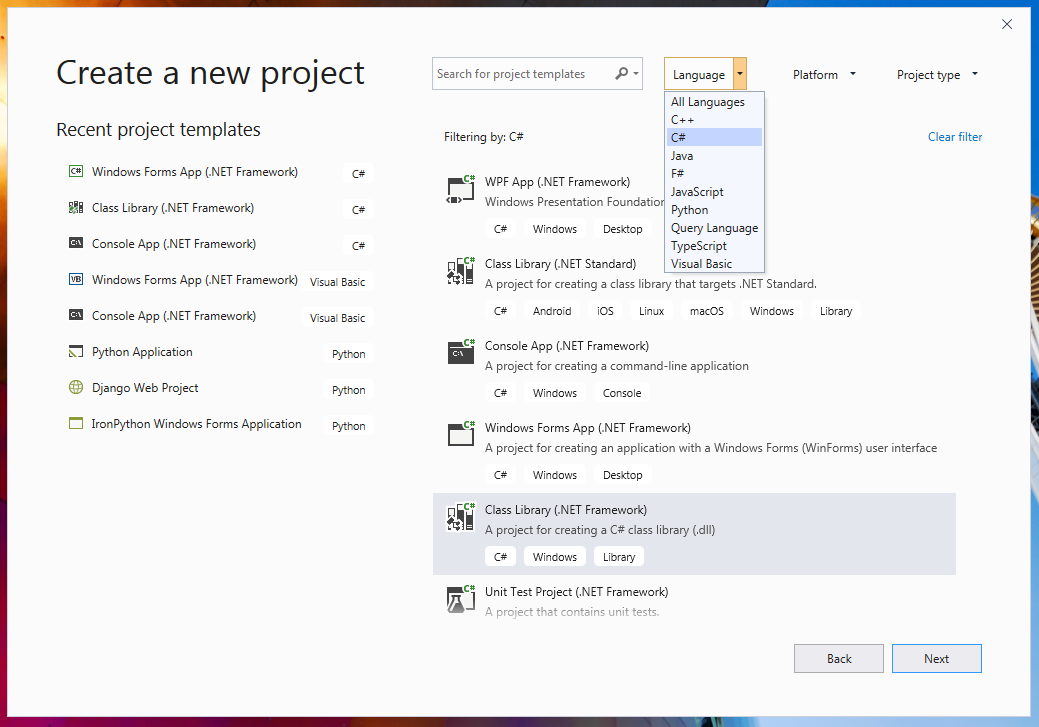Choose JavaScript from the language list

pos(714,192)
